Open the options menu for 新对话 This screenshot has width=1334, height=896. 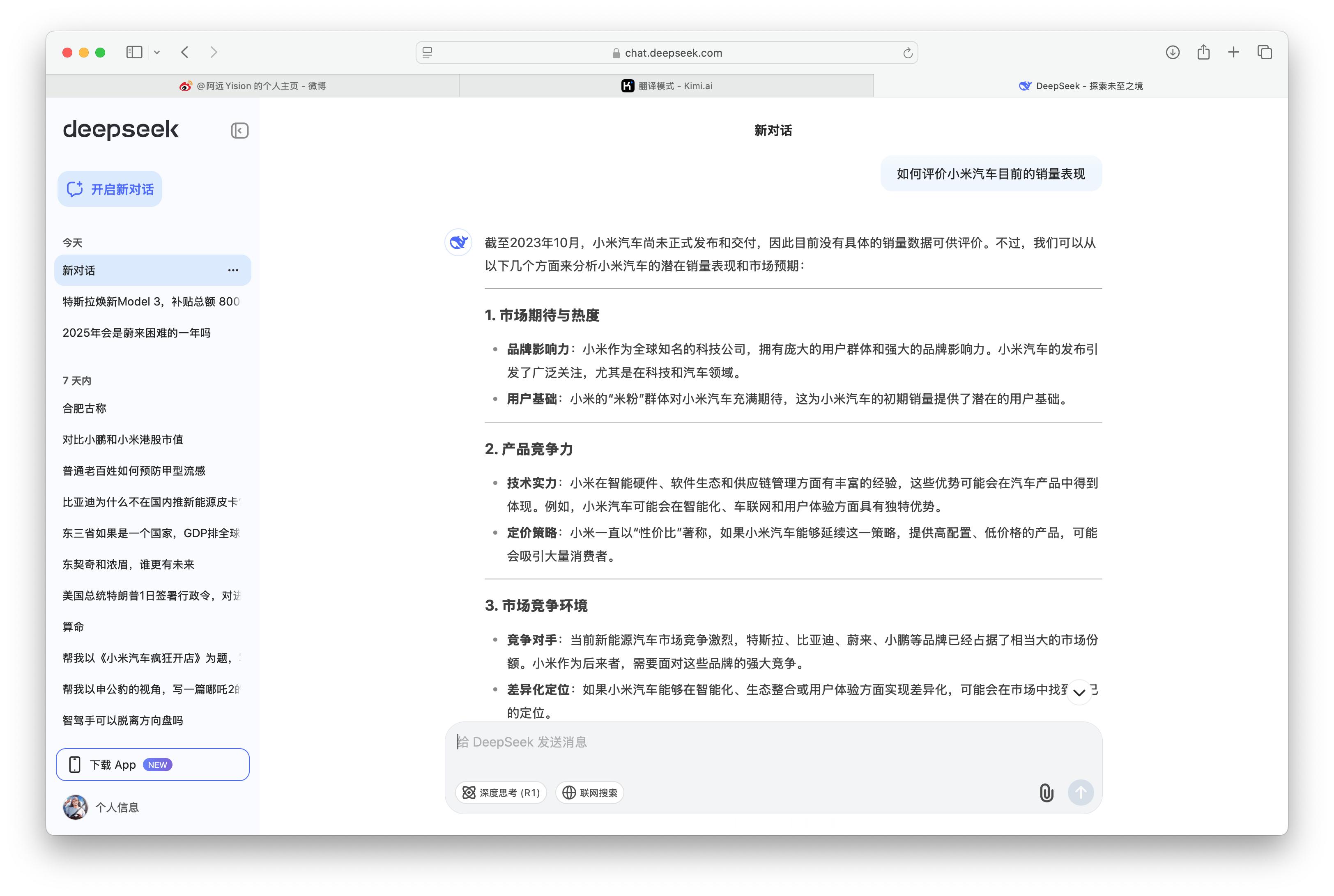[x=233, y=270]
